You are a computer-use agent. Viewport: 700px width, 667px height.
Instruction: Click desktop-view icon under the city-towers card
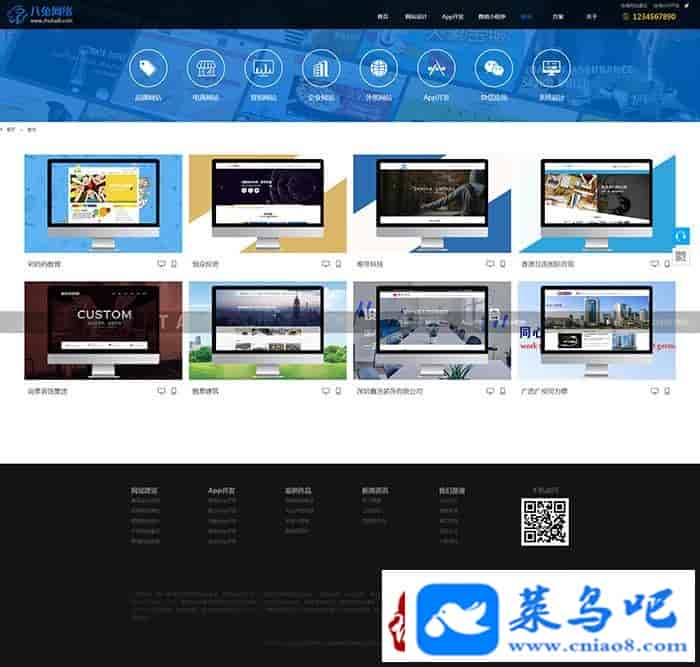click(x=654, y=391)
